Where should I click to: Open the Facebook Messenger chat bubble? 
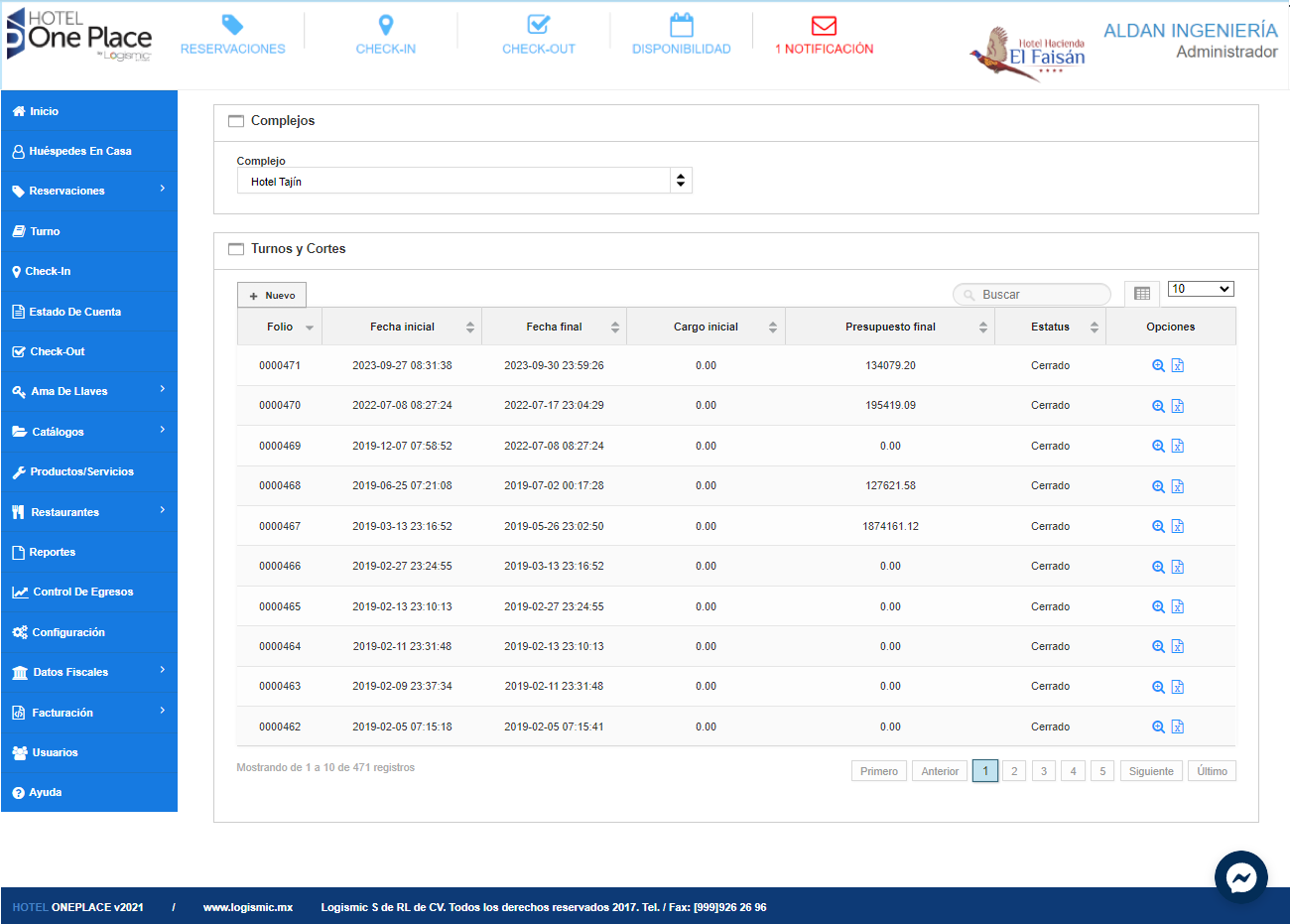pyautogui.click(x=1240, y=877)
